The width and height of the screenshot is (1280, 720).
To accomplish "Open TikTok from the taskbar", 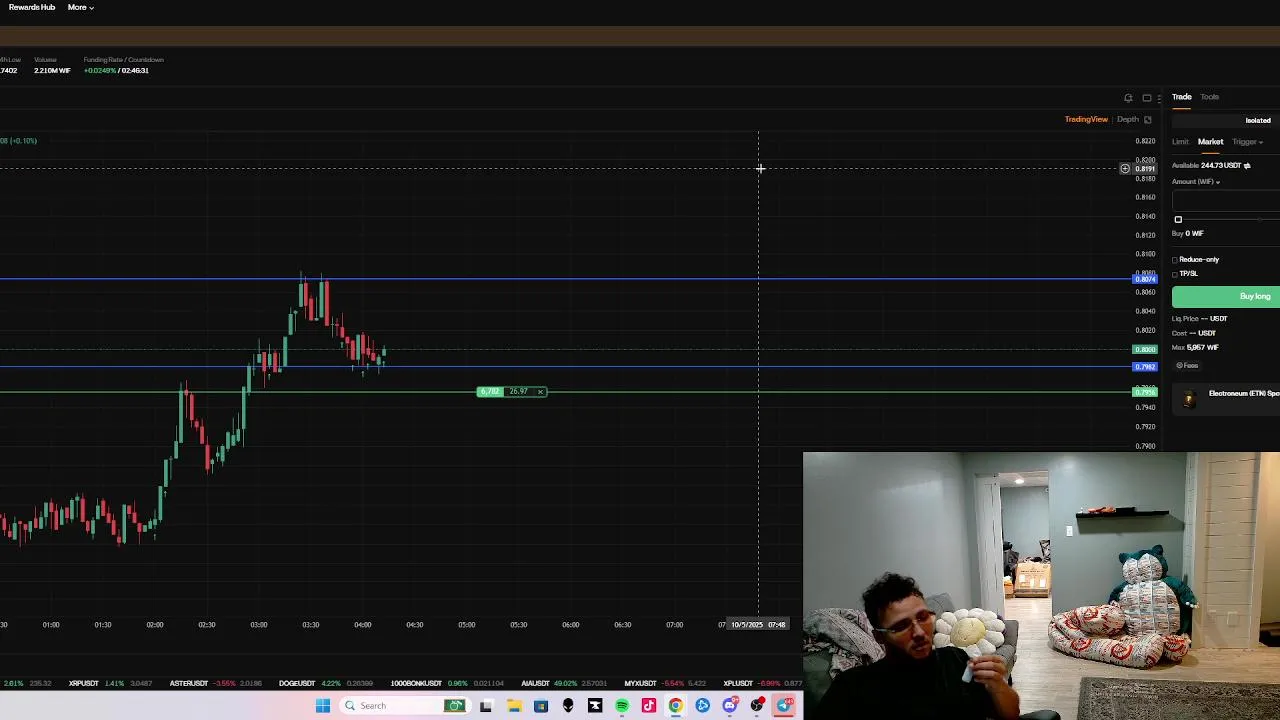I will click(649, 706).
